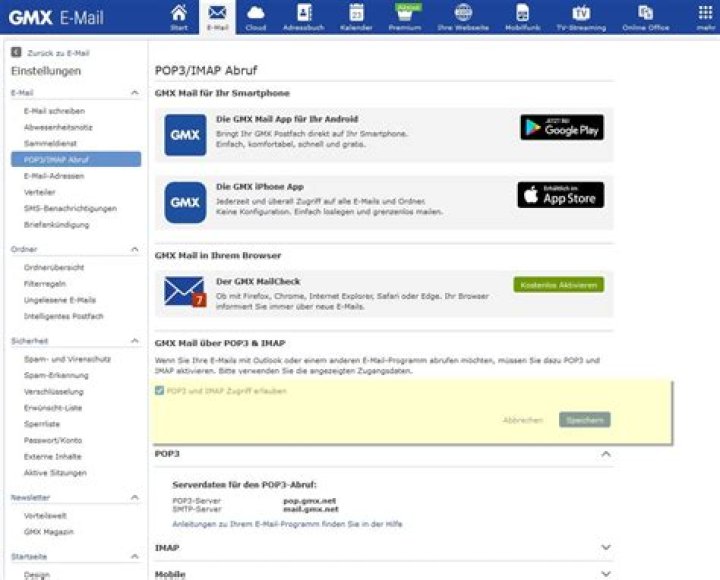Image resolution: width=720 pixels, height=580 pixels.
Task: Open the Kalender icon
Action: (x=356, y=13)
